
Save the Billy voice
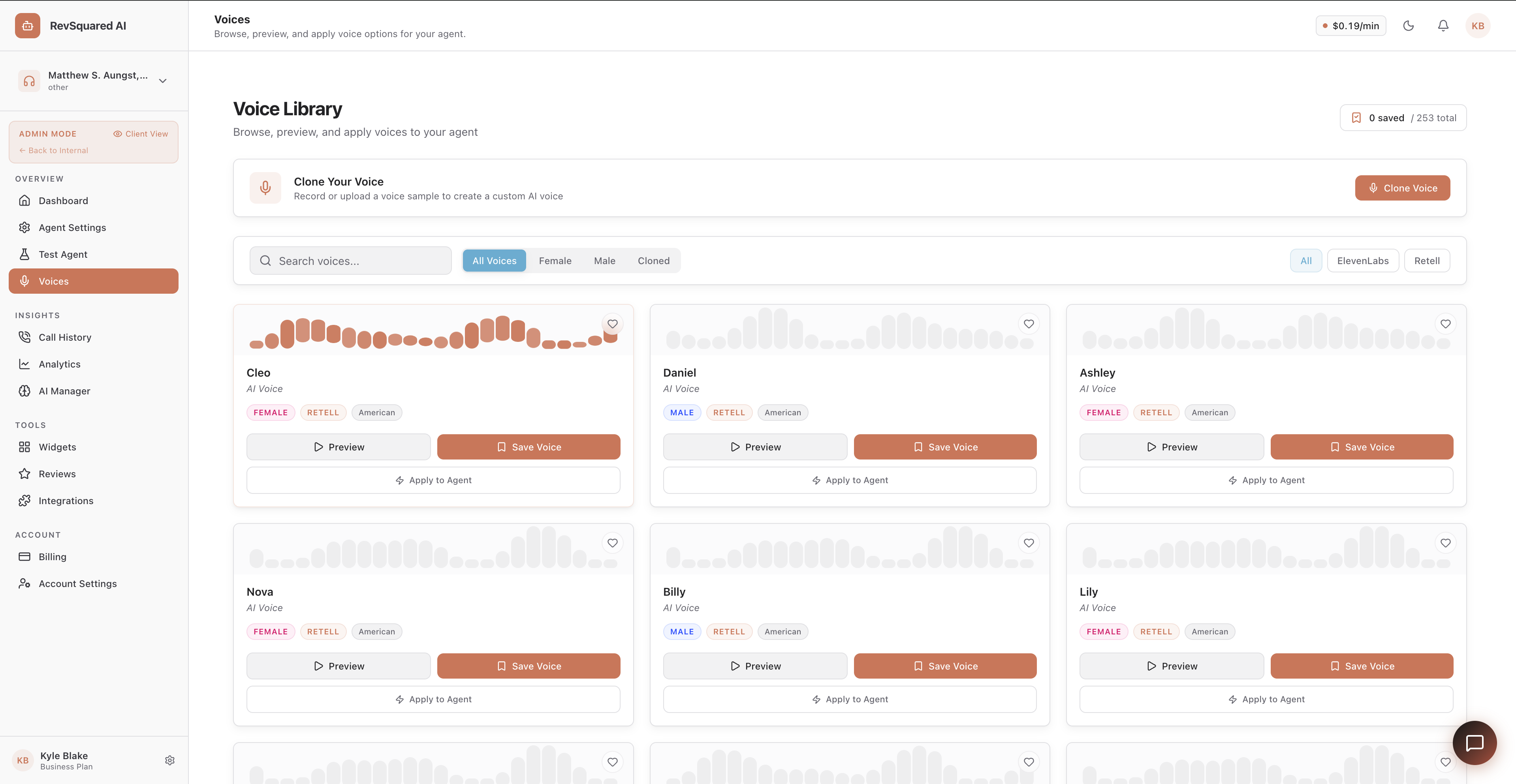[x=945, y=666]
